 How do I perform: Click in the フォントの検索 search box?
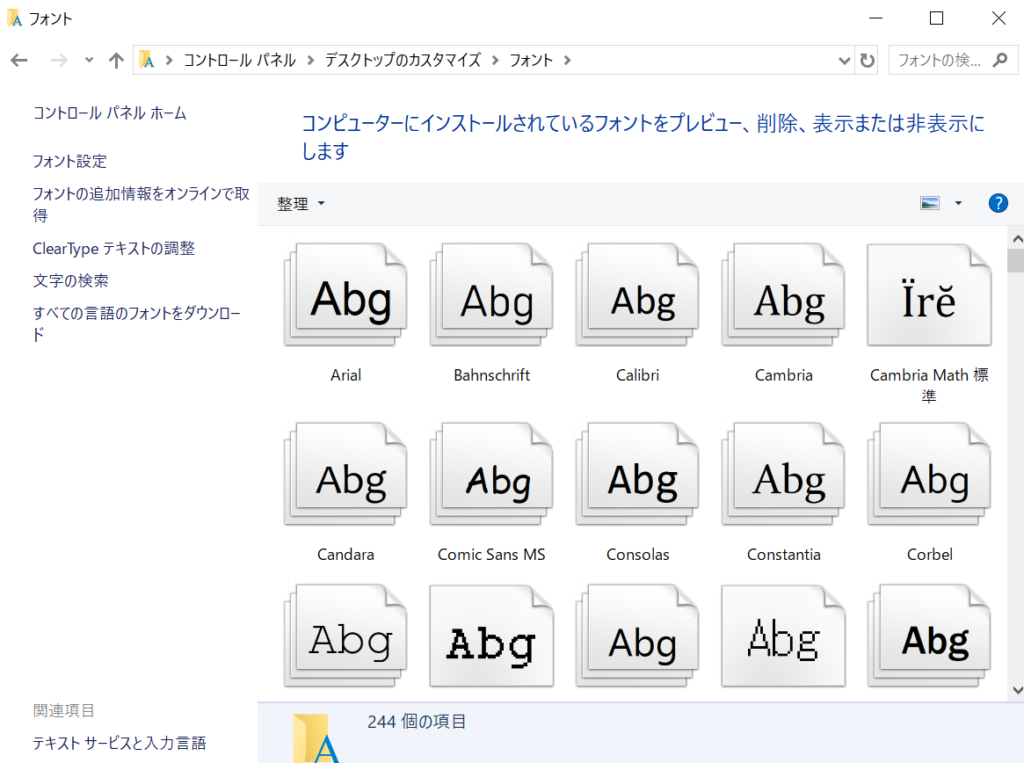(938, 60)
